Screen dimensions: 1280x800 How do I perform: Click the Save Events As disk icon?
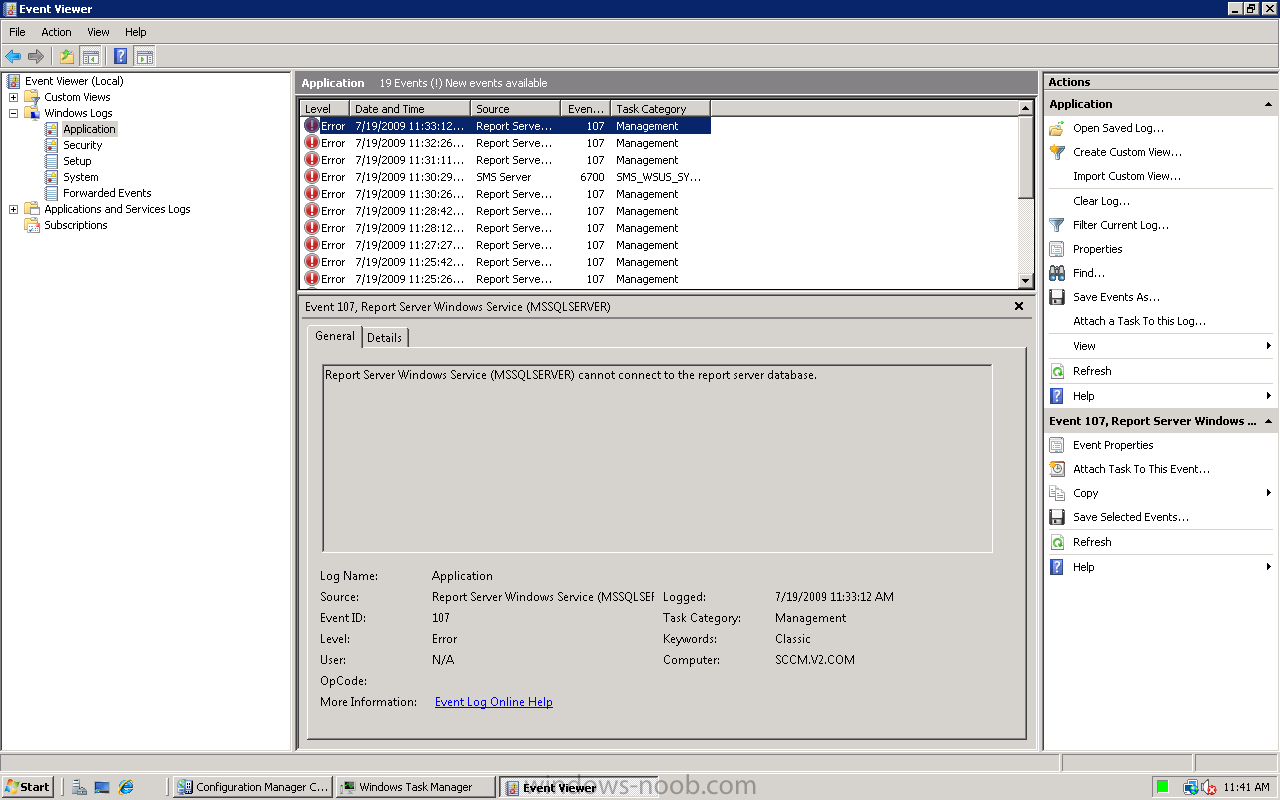point(1057,297)
